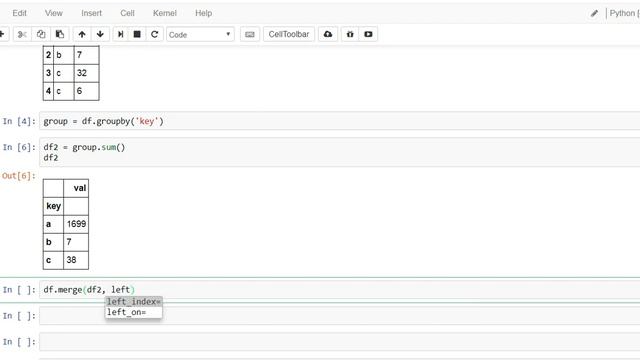640x360 pixels.
Task: Move selected cell down arrow
Action: tap(100, 34)
